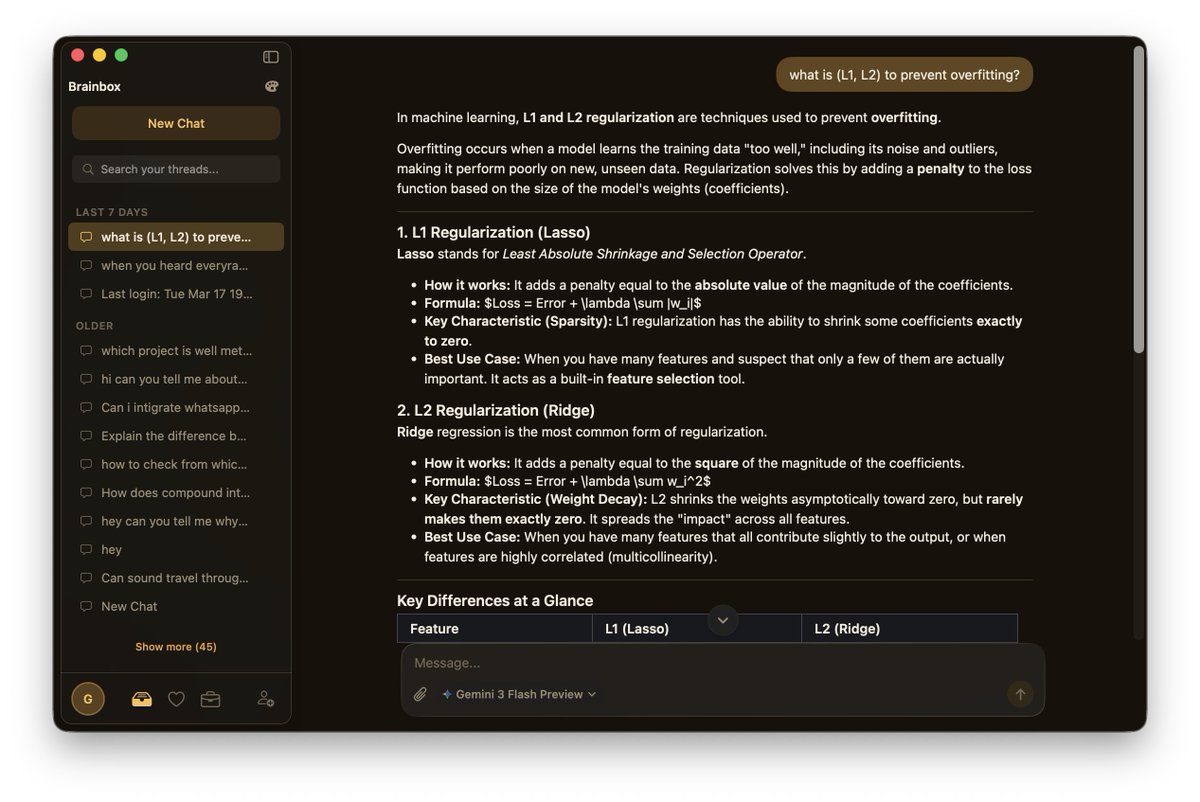Open thread 'hi can you tell me about...'
The height and width of the screenshot is (802, 1200).
[x=176, y=379]
